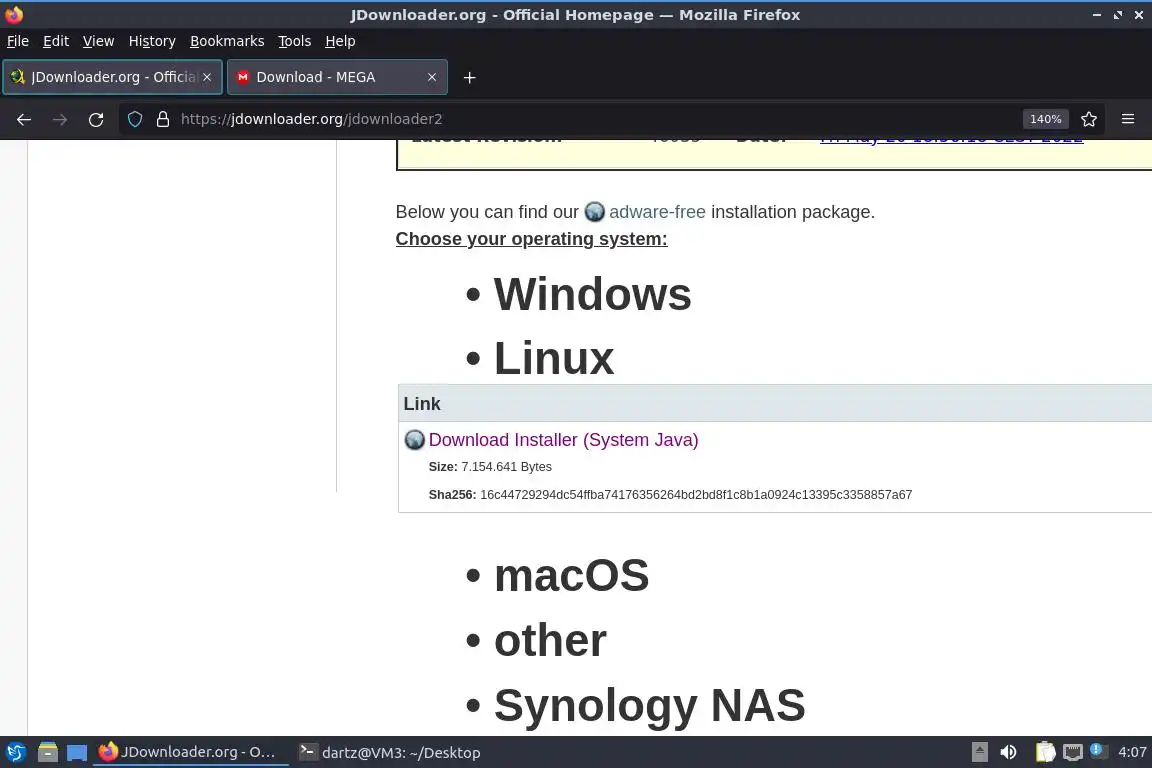The height and width of the screenshot is (768, 1152).
Task: Click the globe icon beside Download Installer
Action: (414, 439)
